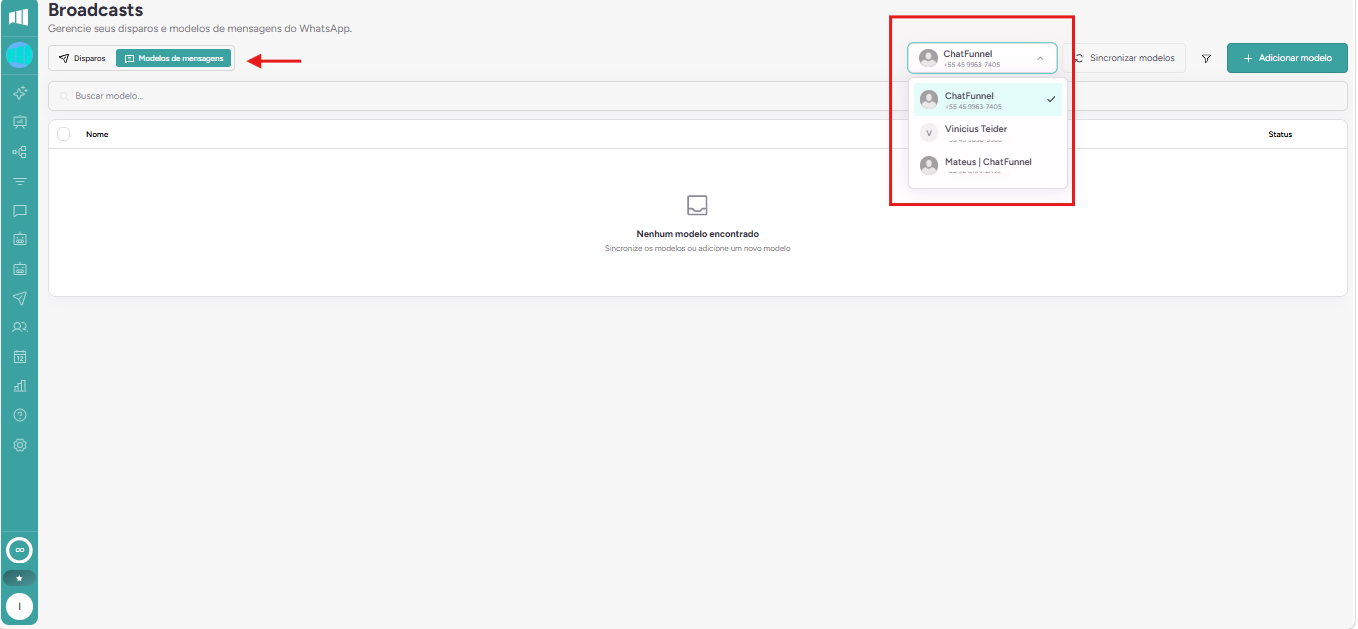Open the user profile avatar labeled I

click(x=19, y=607)
